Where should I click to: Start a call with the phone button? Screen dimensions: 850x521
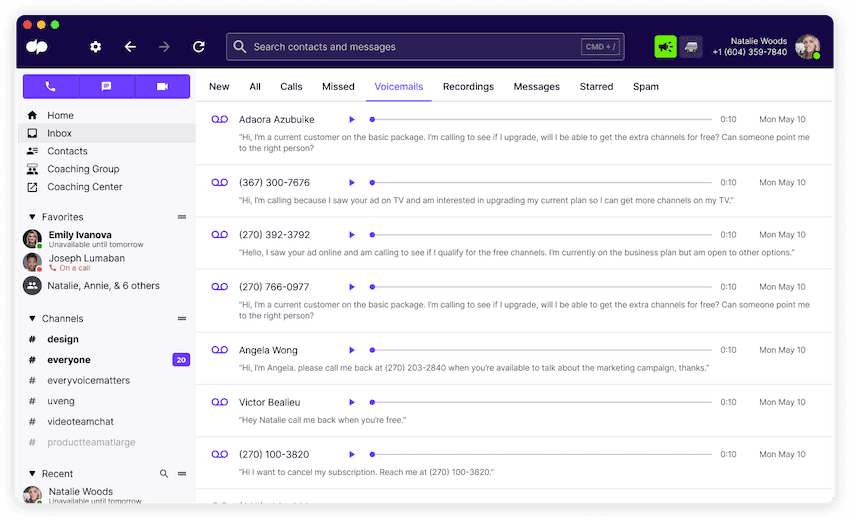(50, 87)
